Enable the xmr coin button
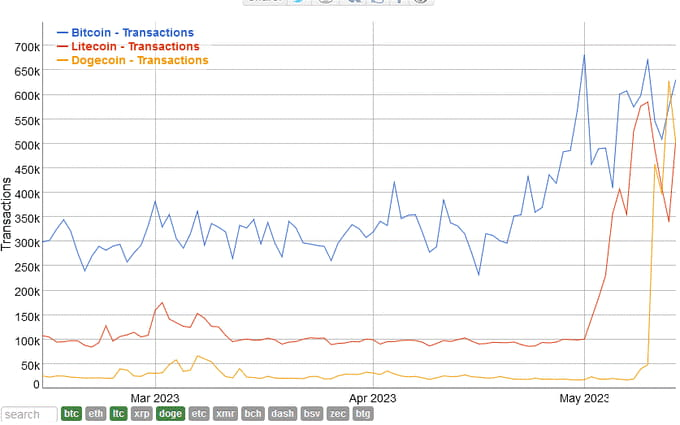Viewport: 680px width, 425px height. pos(225,414)
